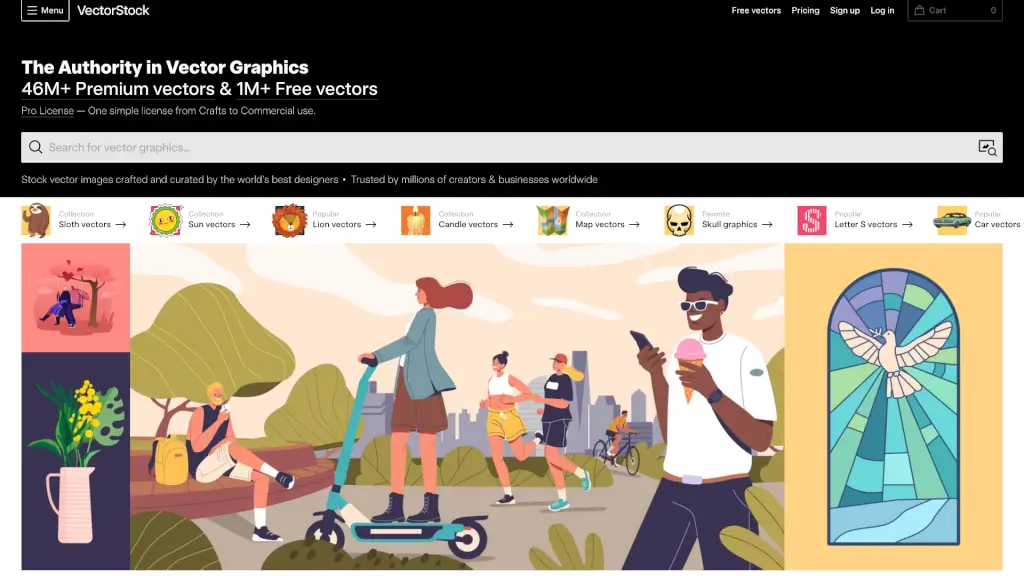Screen dimensions: 1024x576
Task: Go to the Pricing page
Action: tap(805, 10)
